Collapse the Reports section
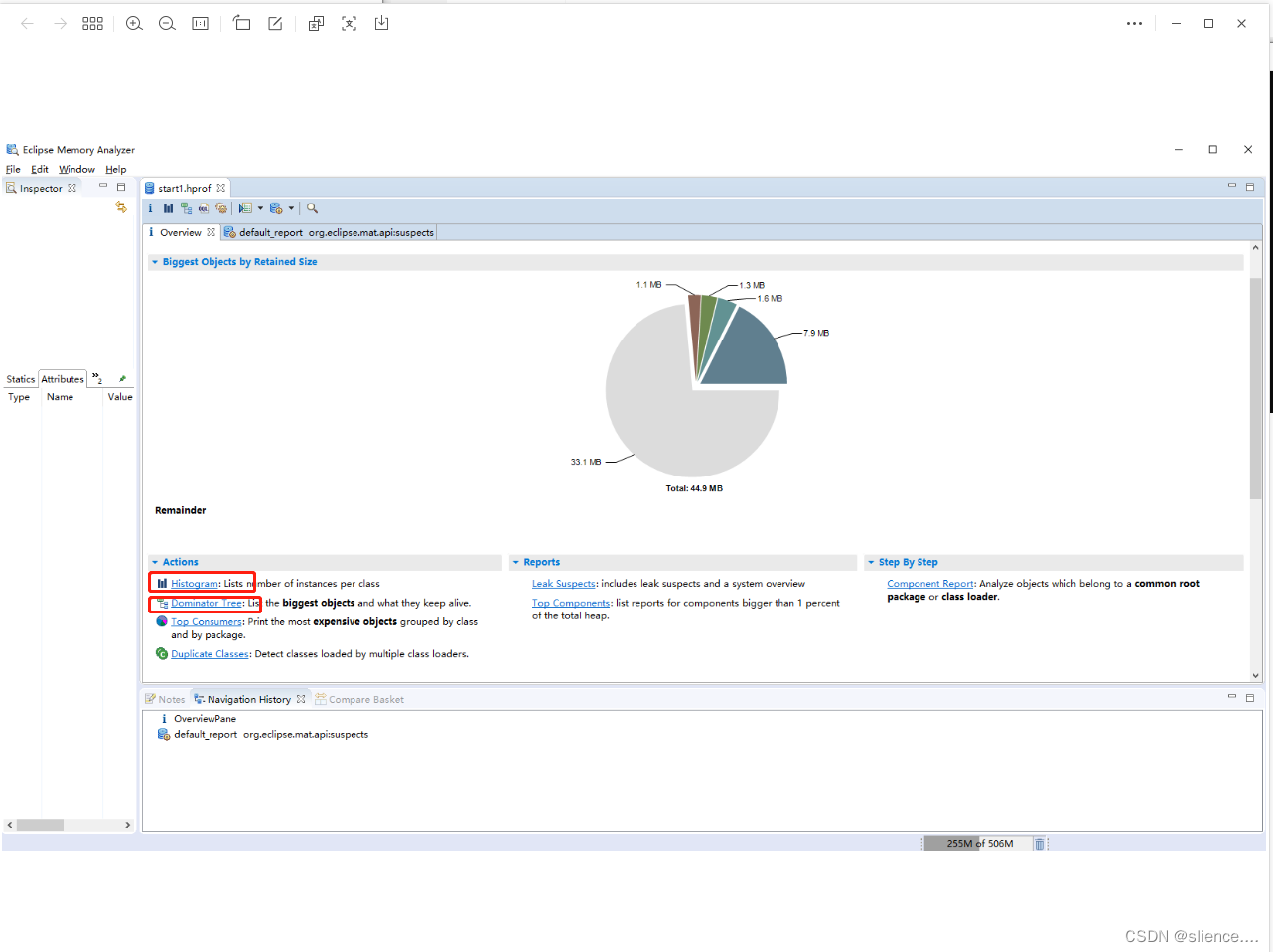This screenshot has width=1273, height=952. [516, 562]
